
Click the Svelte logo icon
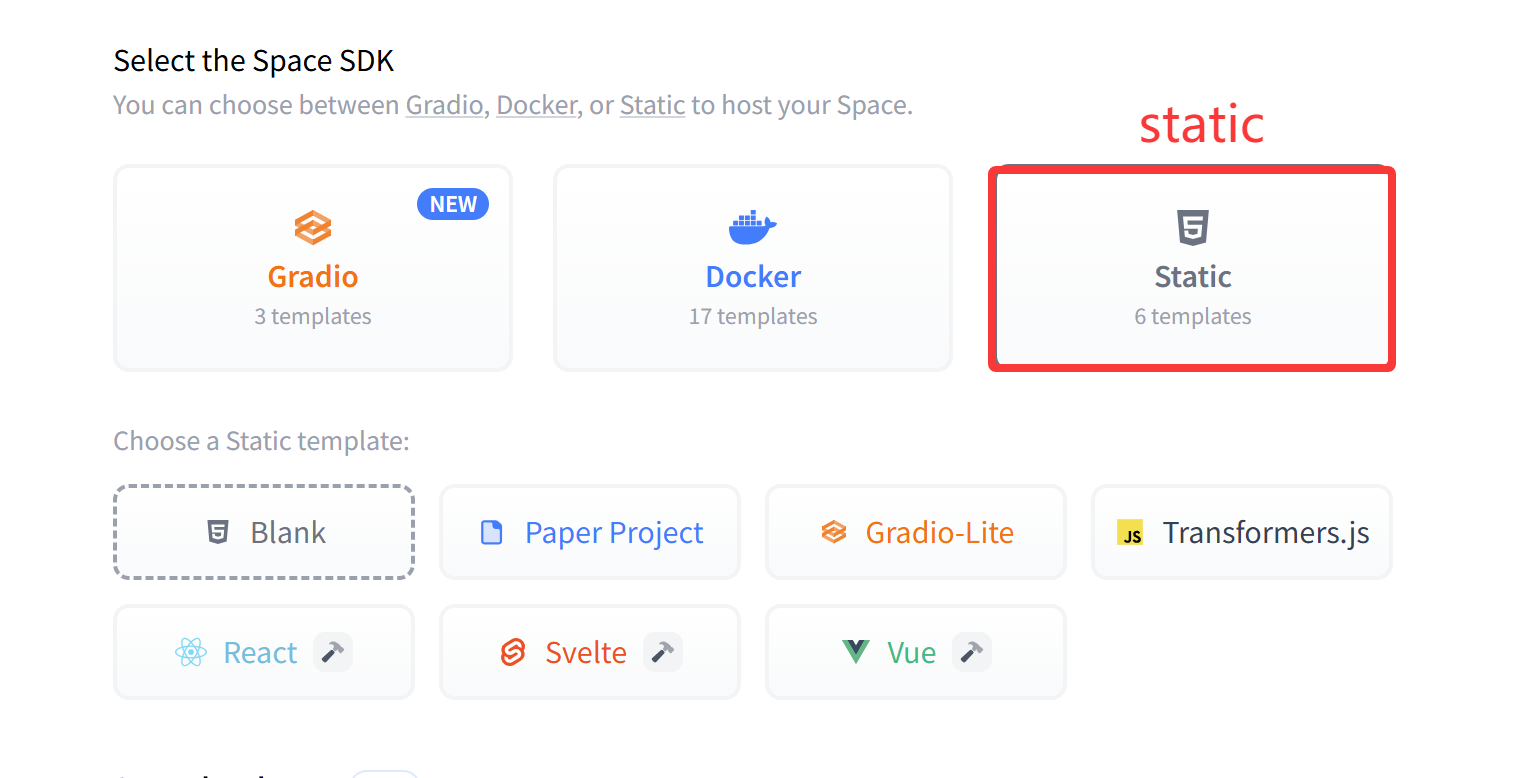[513, 653]
